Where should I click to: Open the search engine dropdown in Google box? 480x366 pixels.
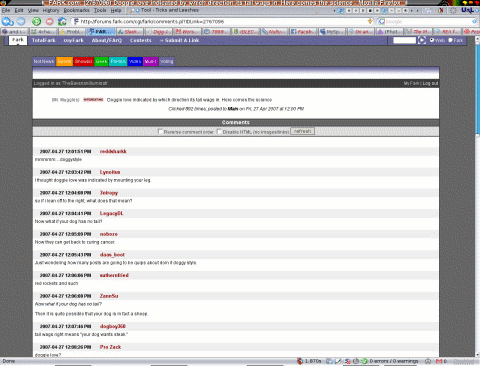click(x=382, y=22)
